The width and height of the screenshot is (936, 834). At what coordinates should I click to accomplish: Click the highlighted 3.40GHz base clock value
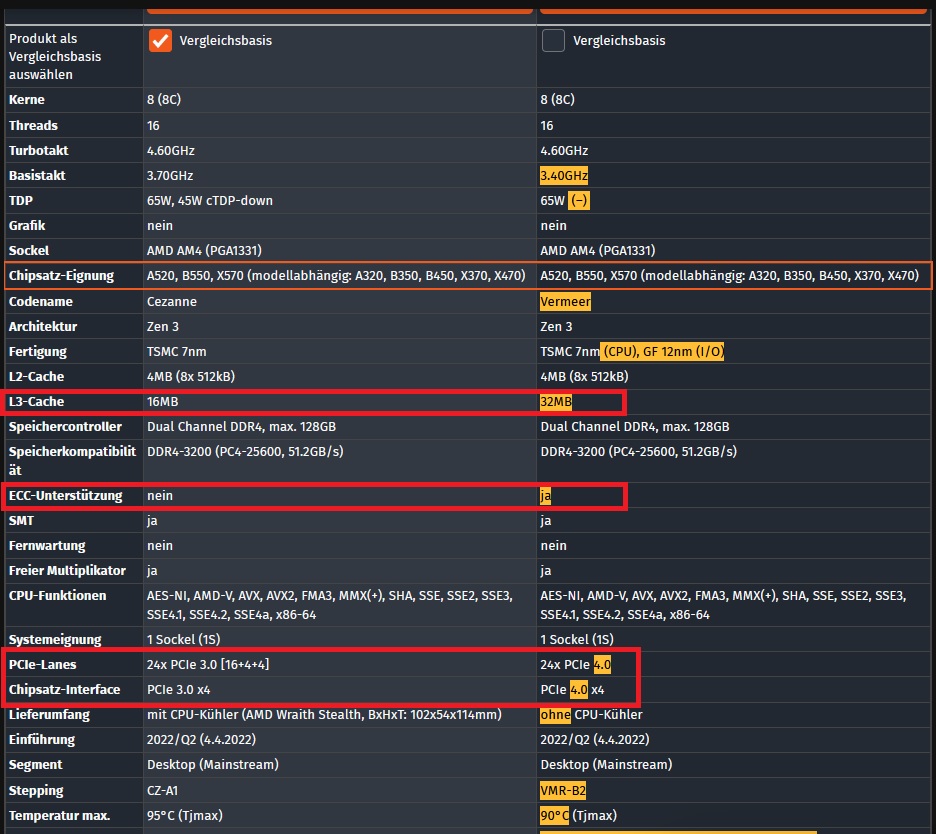[564, 176]
